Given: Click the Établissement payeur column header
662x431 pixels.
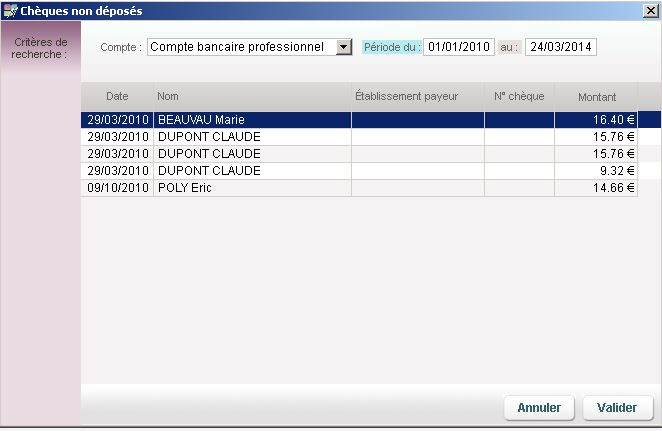Looking at the screenshot, I should pos(417,97).
